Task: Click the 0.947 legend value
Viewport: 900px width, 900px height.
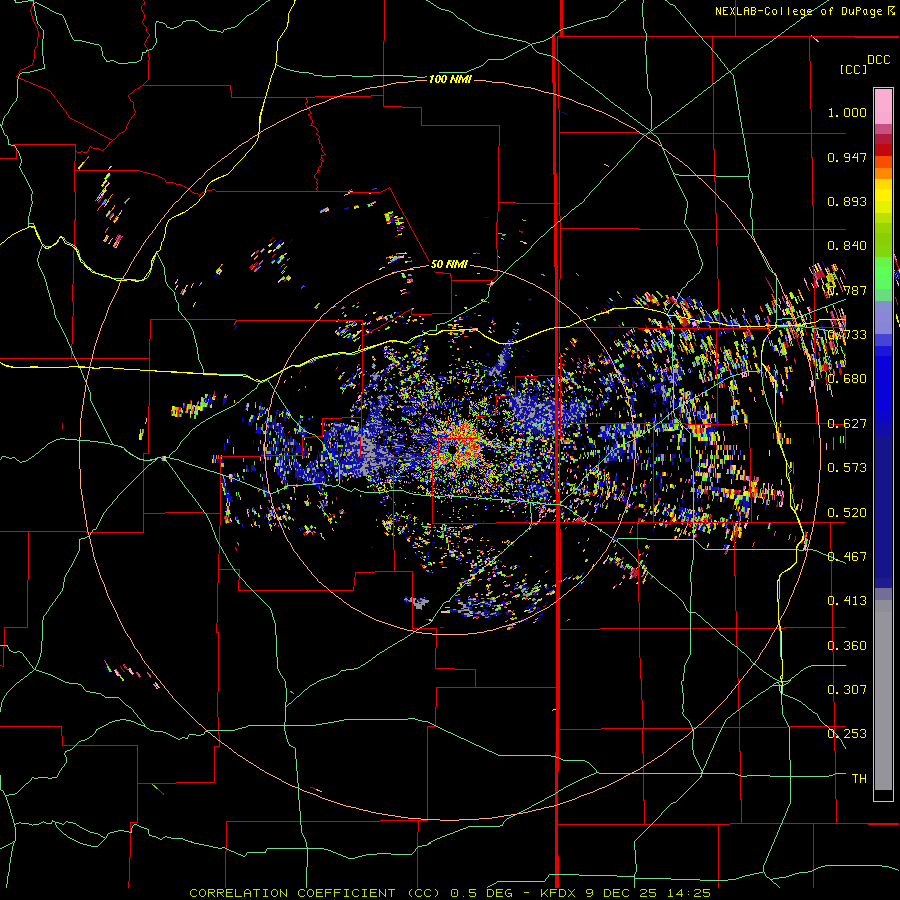Action: 847,157
